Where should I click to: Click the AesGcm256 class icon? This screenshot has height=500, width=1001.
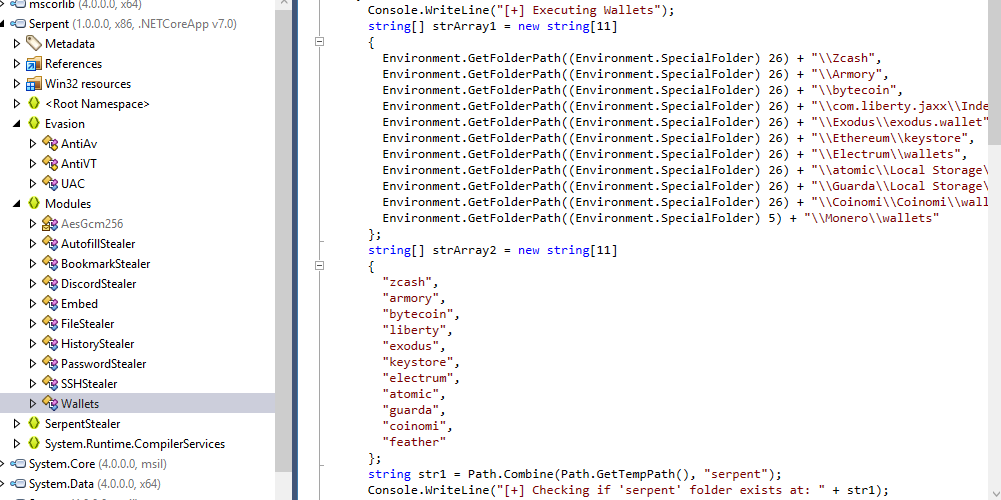50,223
